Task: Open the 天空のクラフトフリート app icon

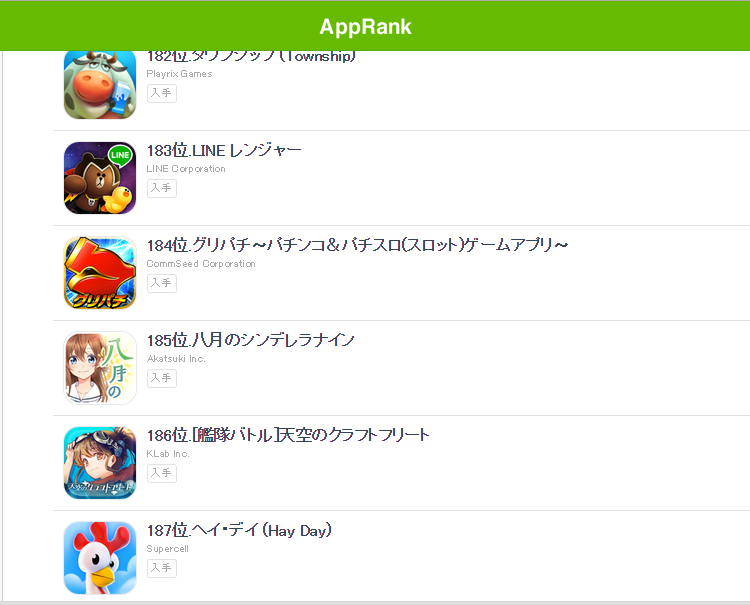Action: click(x=100, y=463)
